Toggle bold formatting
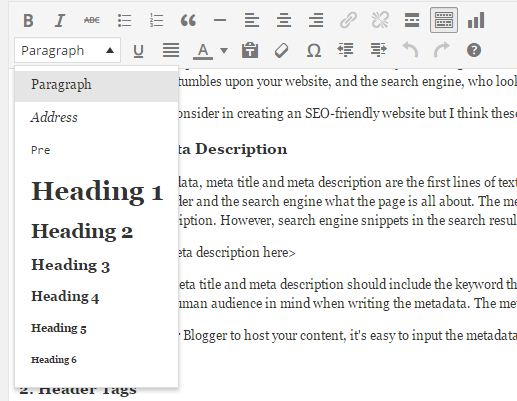This screenshot has height=401, width=517. (x=28, y=21)
